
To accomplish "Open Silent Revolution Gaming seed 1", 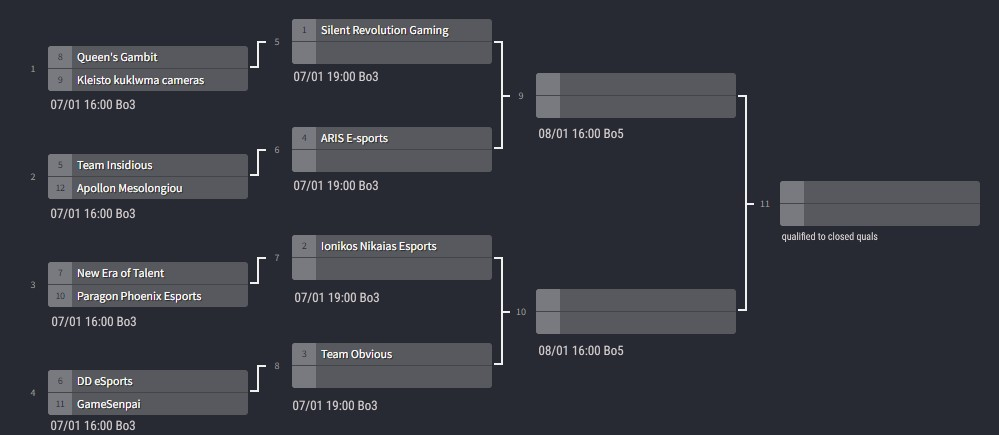I will [392, 31].
